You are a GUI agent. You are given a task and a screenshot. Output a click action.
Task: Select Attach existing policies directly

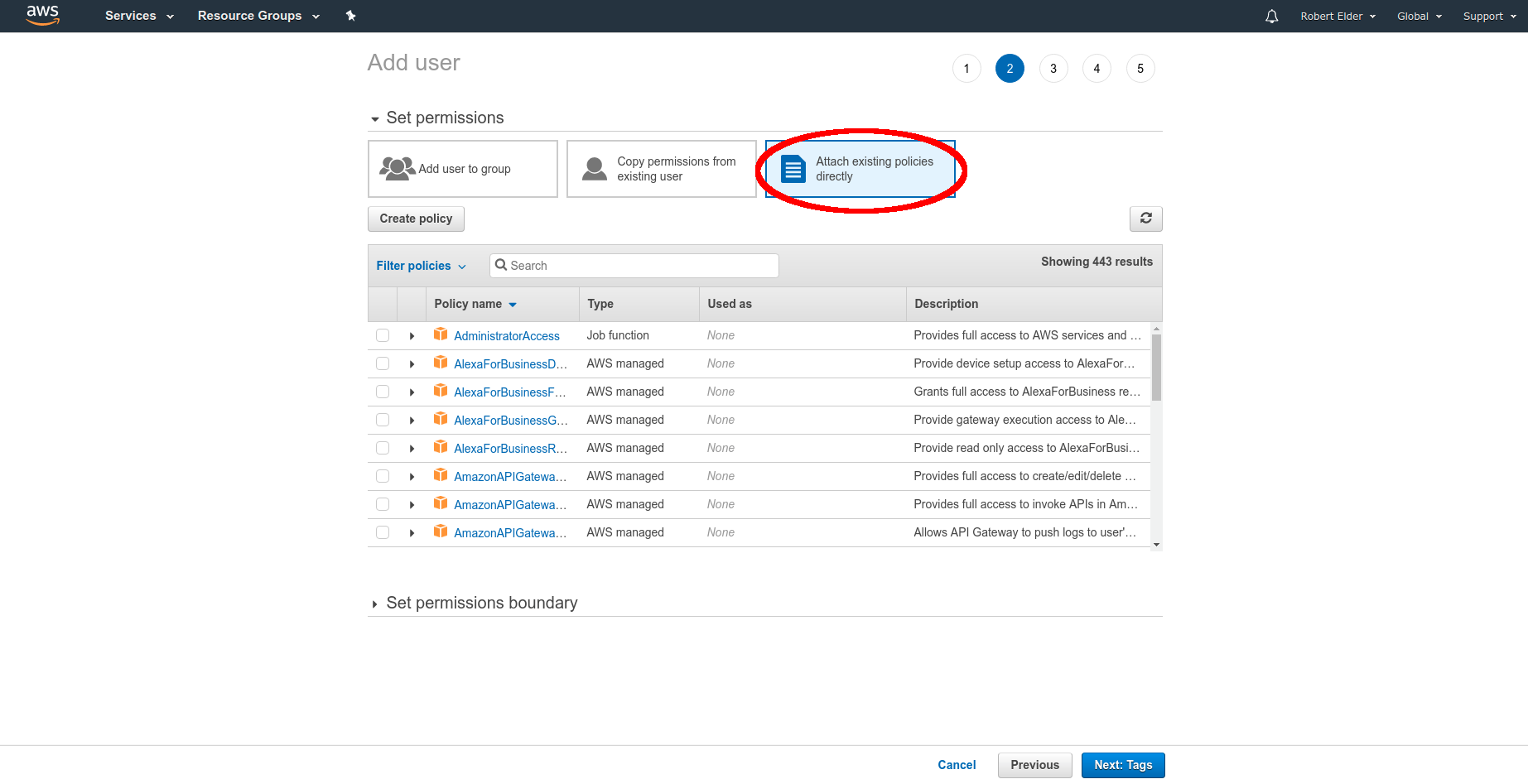860,169
